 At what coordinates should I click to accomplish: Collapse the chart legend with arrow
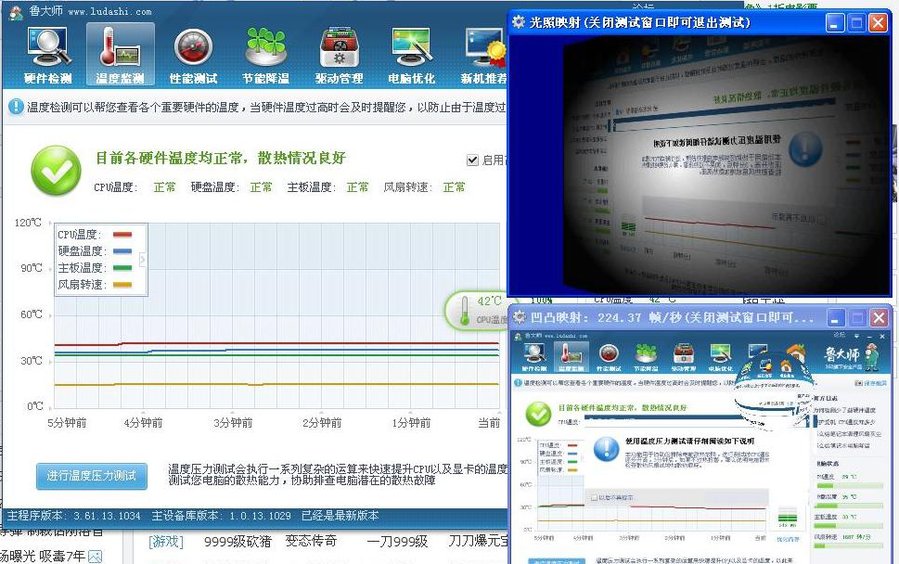(142, 260)
